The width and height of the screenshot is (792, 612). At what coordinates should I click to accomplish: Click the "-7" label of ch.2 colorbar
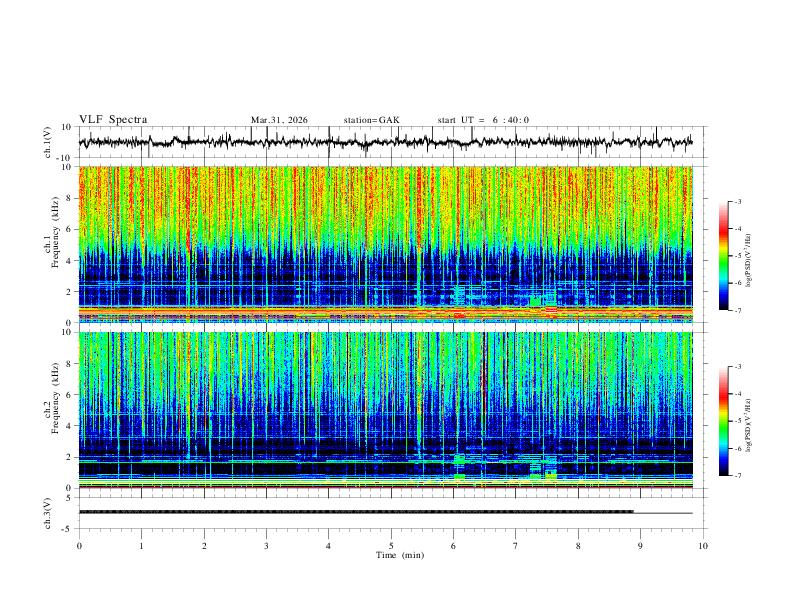coord(737,476)
